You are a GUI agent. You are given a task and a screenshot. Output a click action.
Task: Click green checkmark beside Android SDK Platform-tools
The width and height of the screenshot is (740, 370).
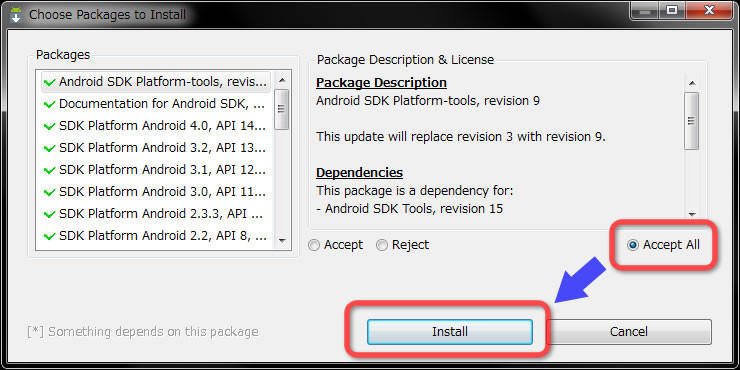click(49, 83)
